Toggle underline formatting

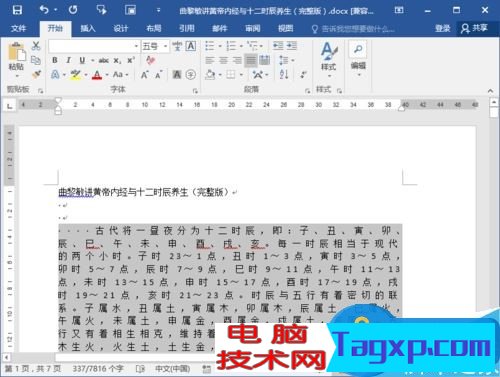pyautogui.click(x=82, y=60)
